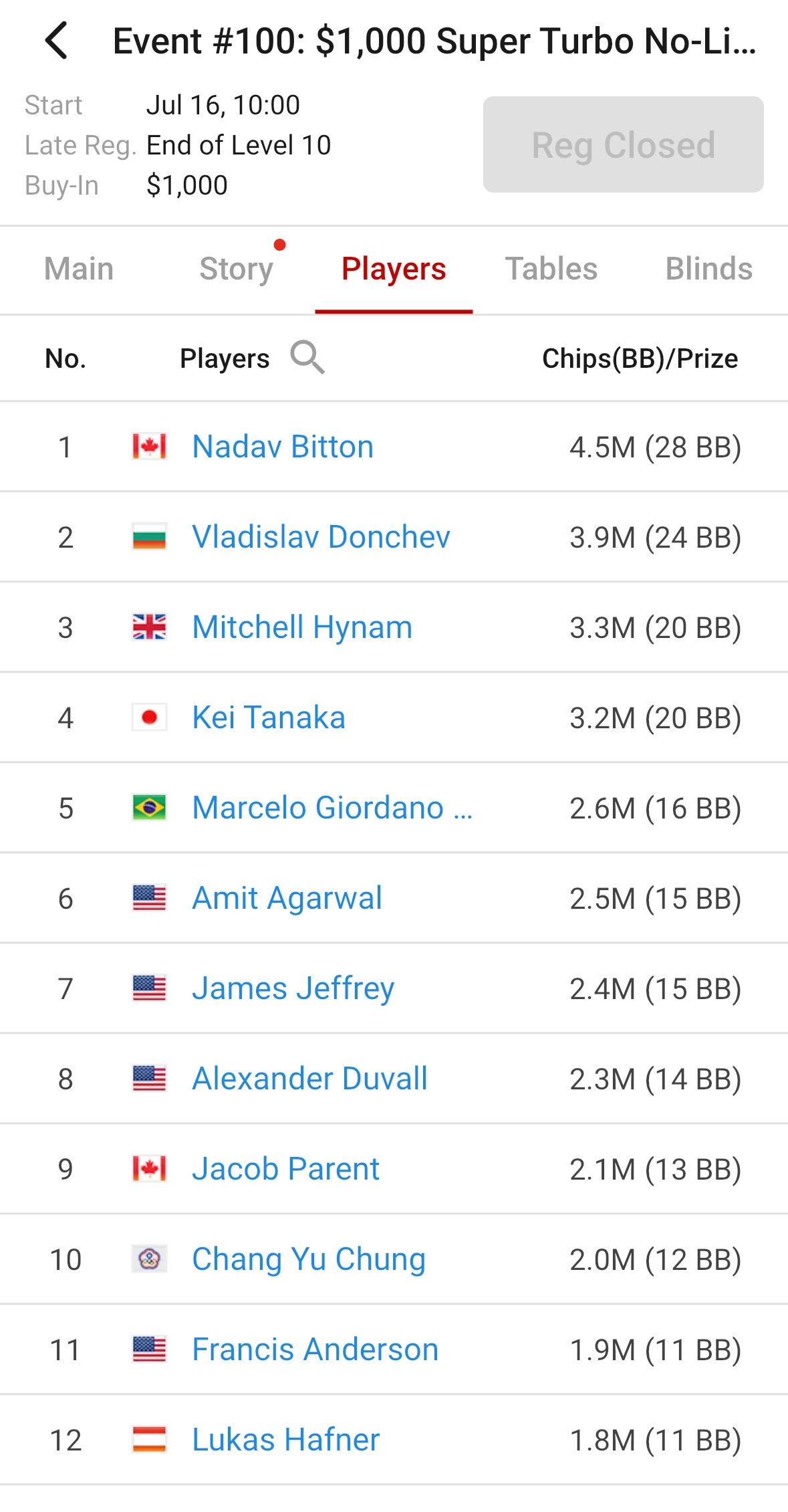Tap Francis Anderson's name

[x=315, y=1349]
